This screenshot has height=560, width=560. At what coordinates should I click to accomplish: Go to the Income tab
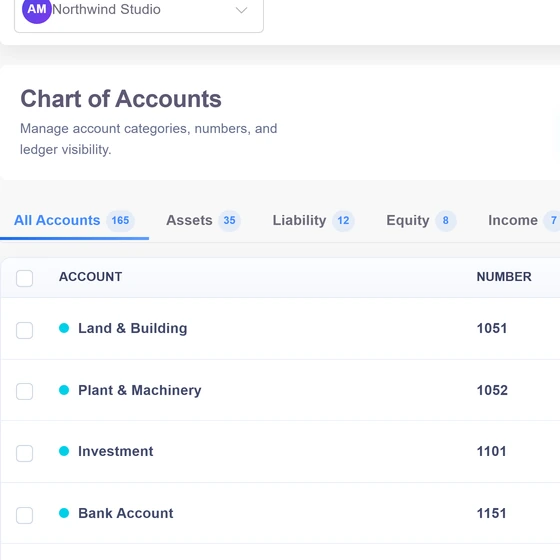tap(524, 220)
